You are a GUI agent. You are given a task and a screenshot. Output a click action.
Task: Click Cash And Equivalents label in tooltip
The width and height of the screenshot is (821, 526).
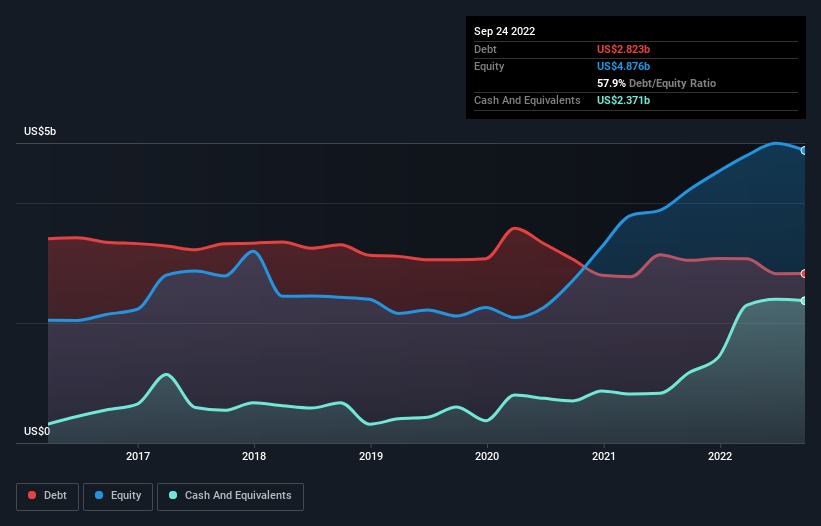527,100
